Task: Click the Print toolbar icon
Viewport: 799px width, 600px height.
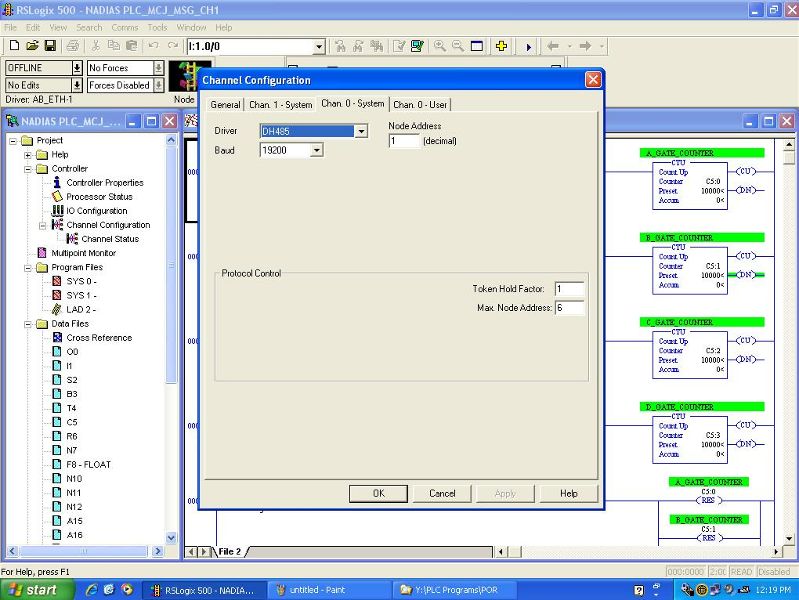Action: click(x=73, y=46)
